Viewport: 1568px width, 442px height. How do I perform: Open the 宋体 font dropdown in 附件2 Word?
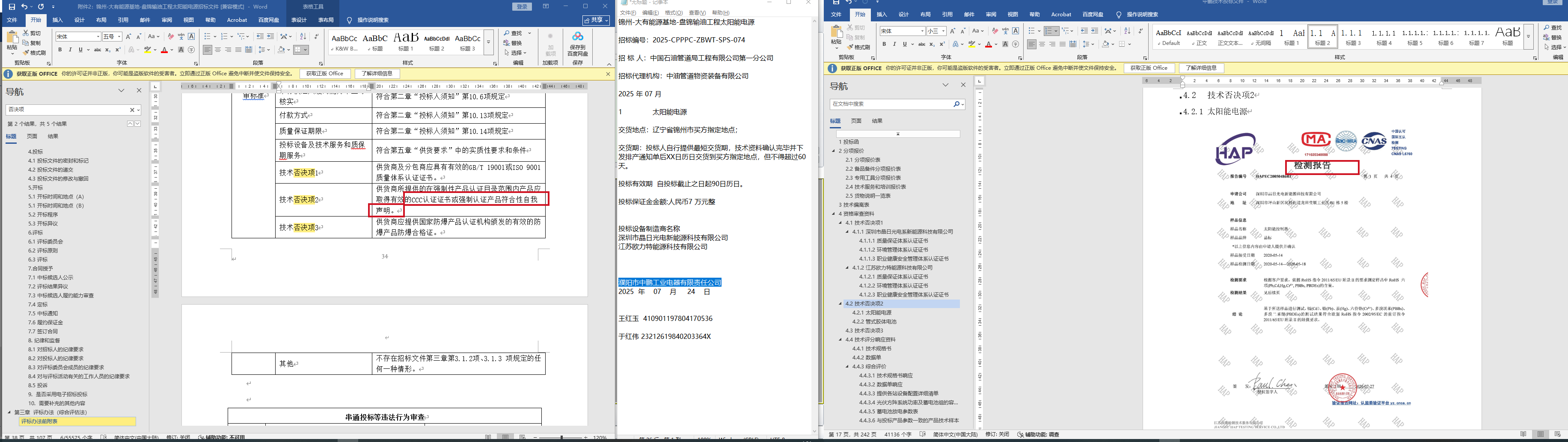point(98,36)
